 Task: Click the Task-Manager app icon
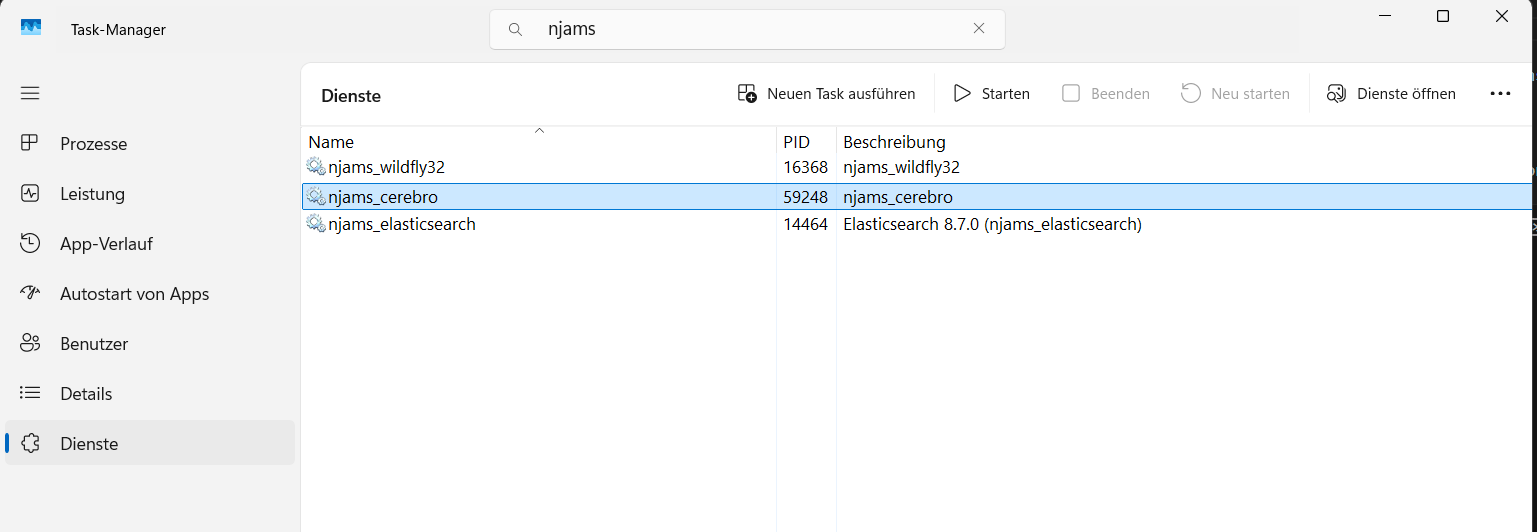tap(31, 28)
